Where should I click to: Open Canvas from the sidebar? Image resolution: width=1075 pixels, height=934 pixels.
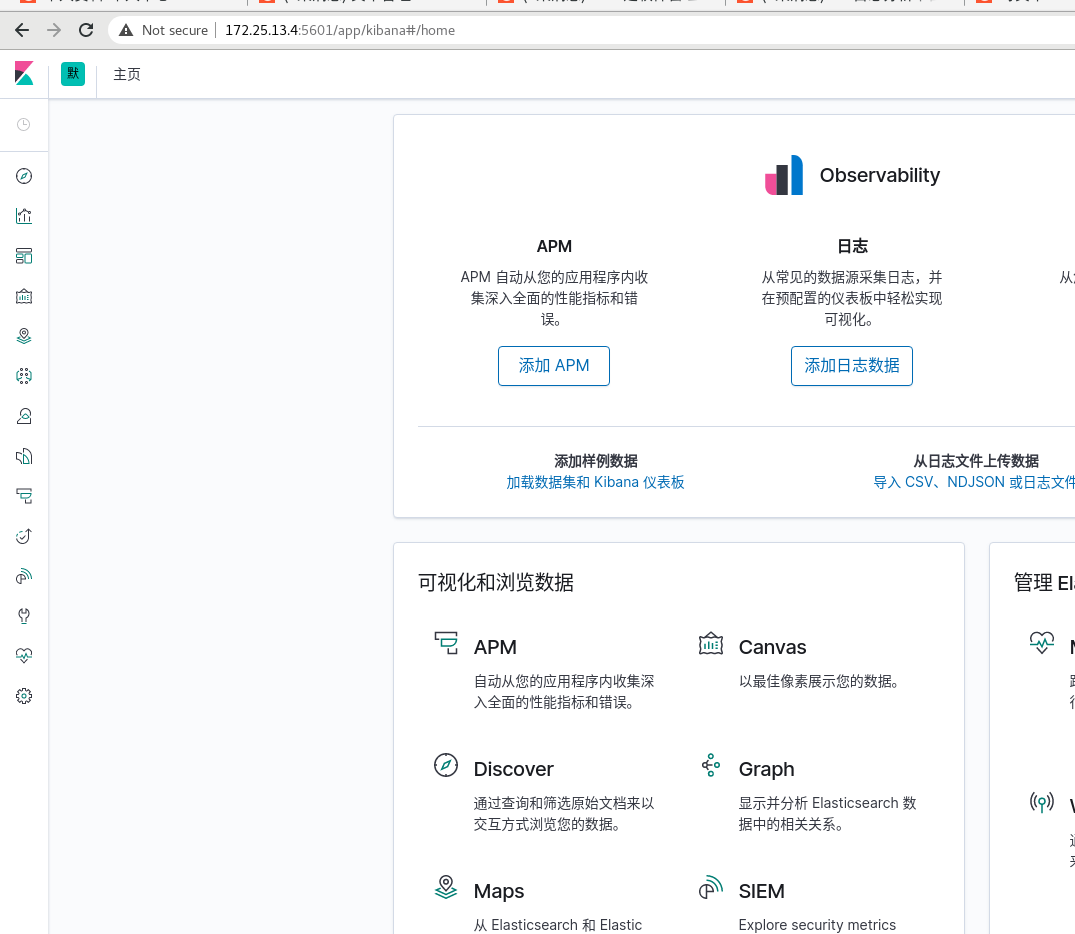pyautogui.click(x=24, y=296)
